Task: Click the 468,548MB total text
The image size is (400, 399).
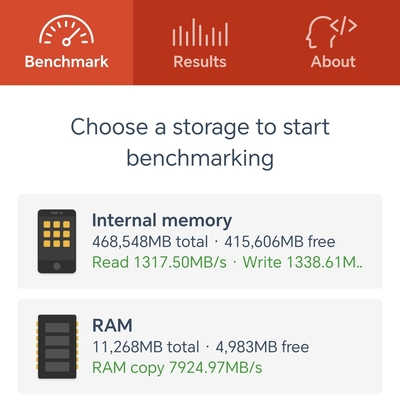Action: click(x=150, y=242)
